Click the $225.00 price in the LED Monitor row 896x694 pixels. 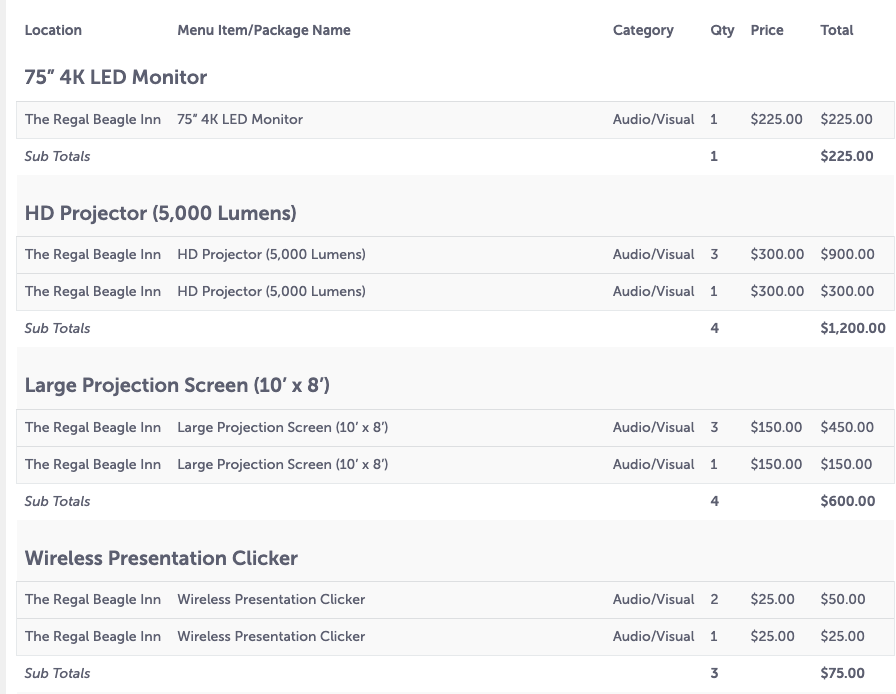click(x=777, y=119)
